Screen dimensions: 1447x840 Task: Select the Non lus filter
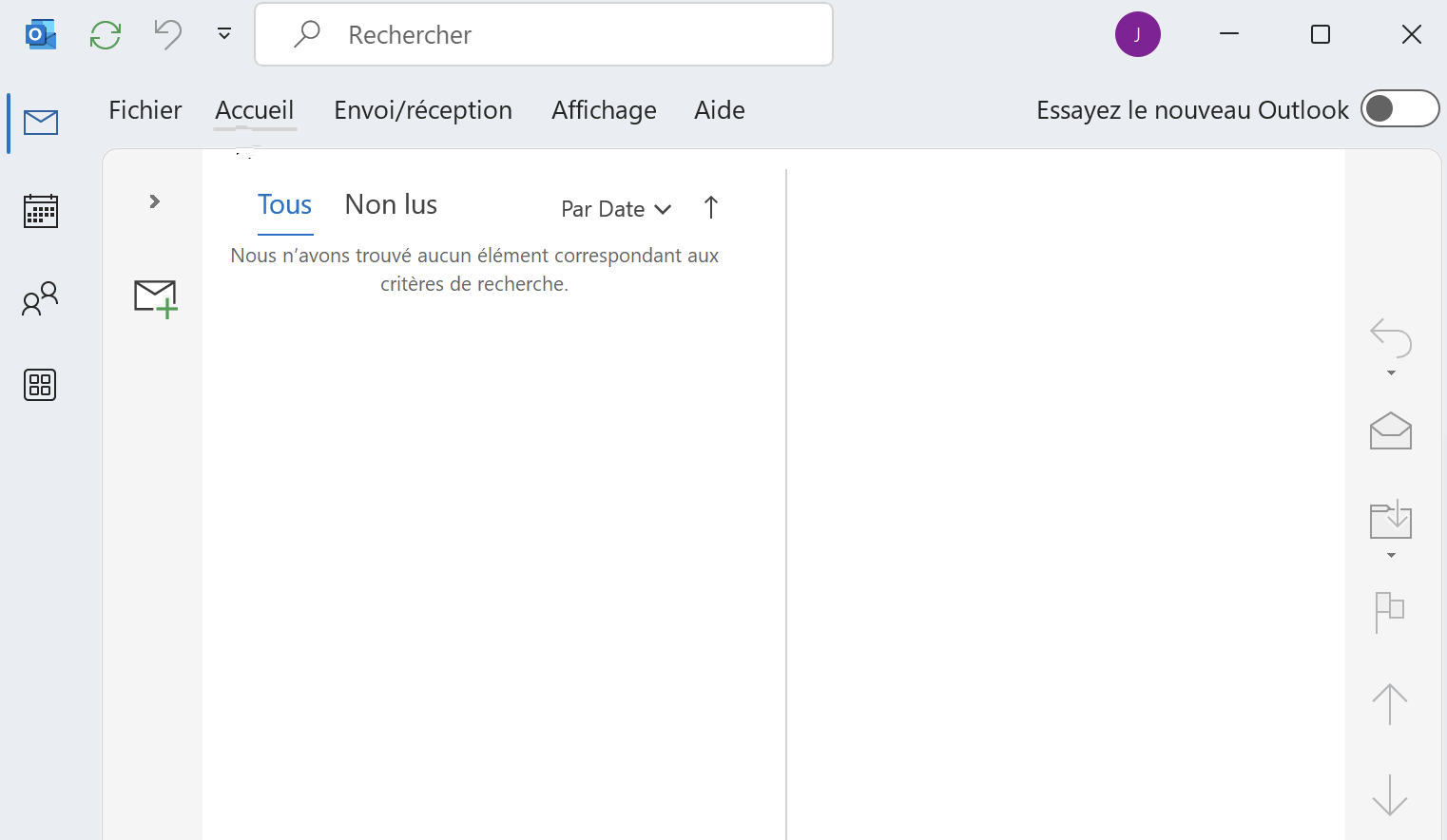click(390, 204)
